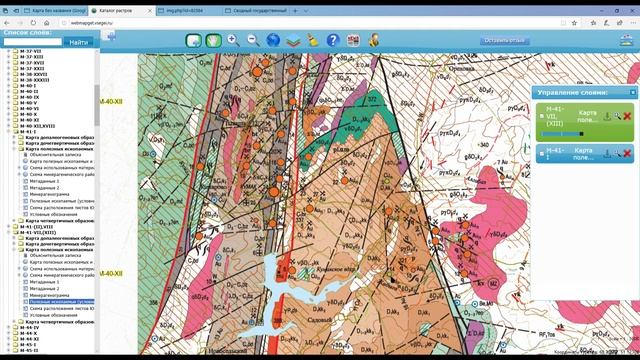Open Карта четвертичных образований under M-41-VII,(XIII)
The image size is (640, 360).
click(x=60, y=322)
